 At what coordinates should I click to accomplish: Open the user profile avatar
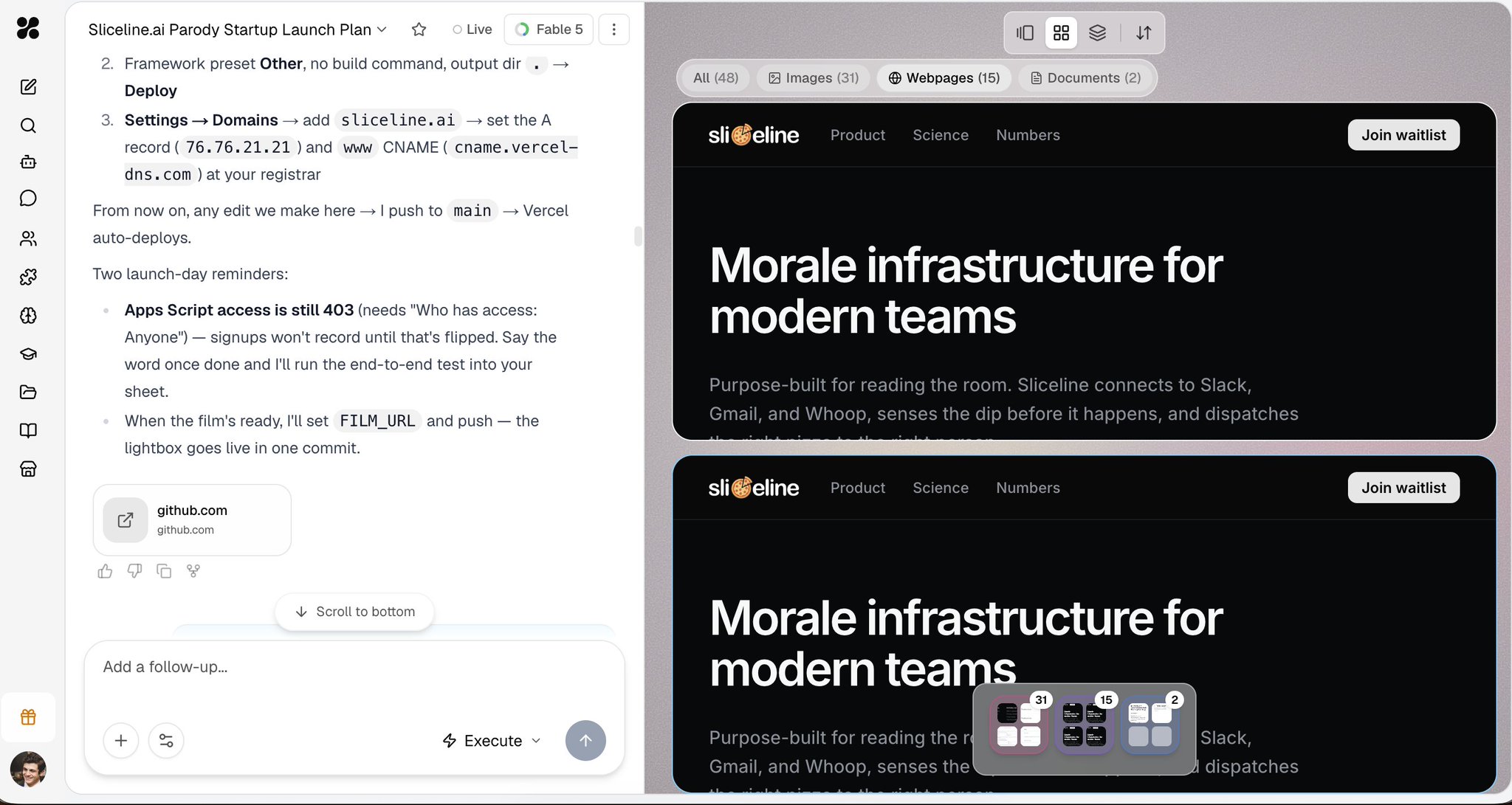coord(28,770)
